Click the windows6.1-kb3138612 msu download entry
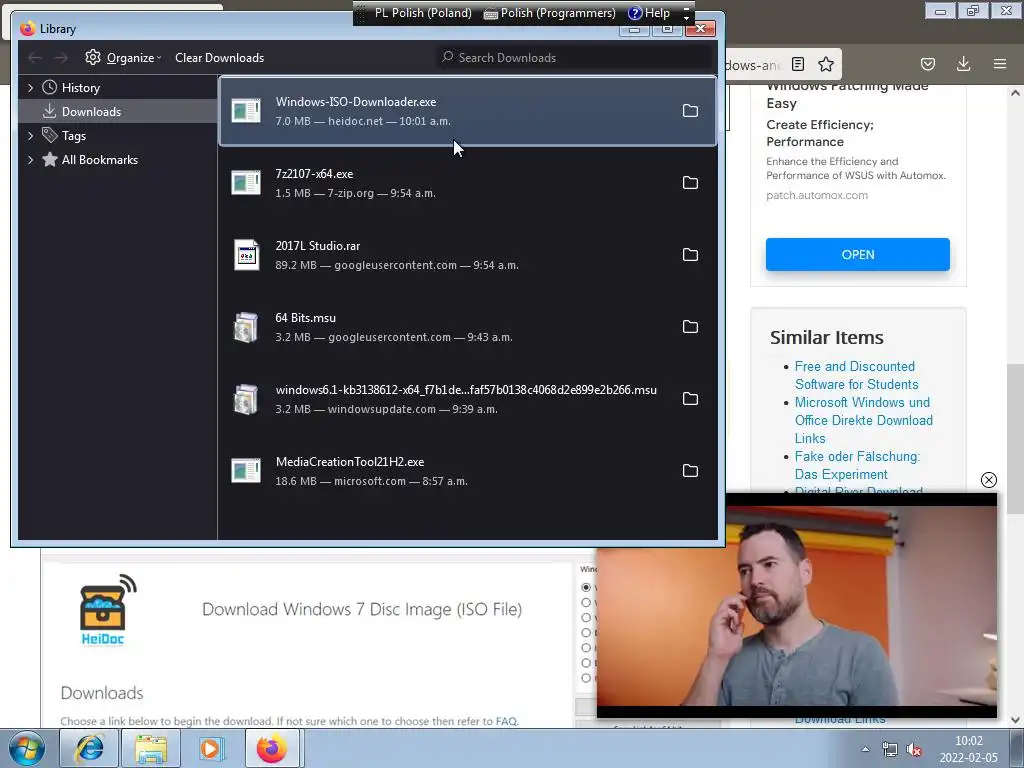The height and width of the screenshot is (768, 1024). click(x=468, y=399)
